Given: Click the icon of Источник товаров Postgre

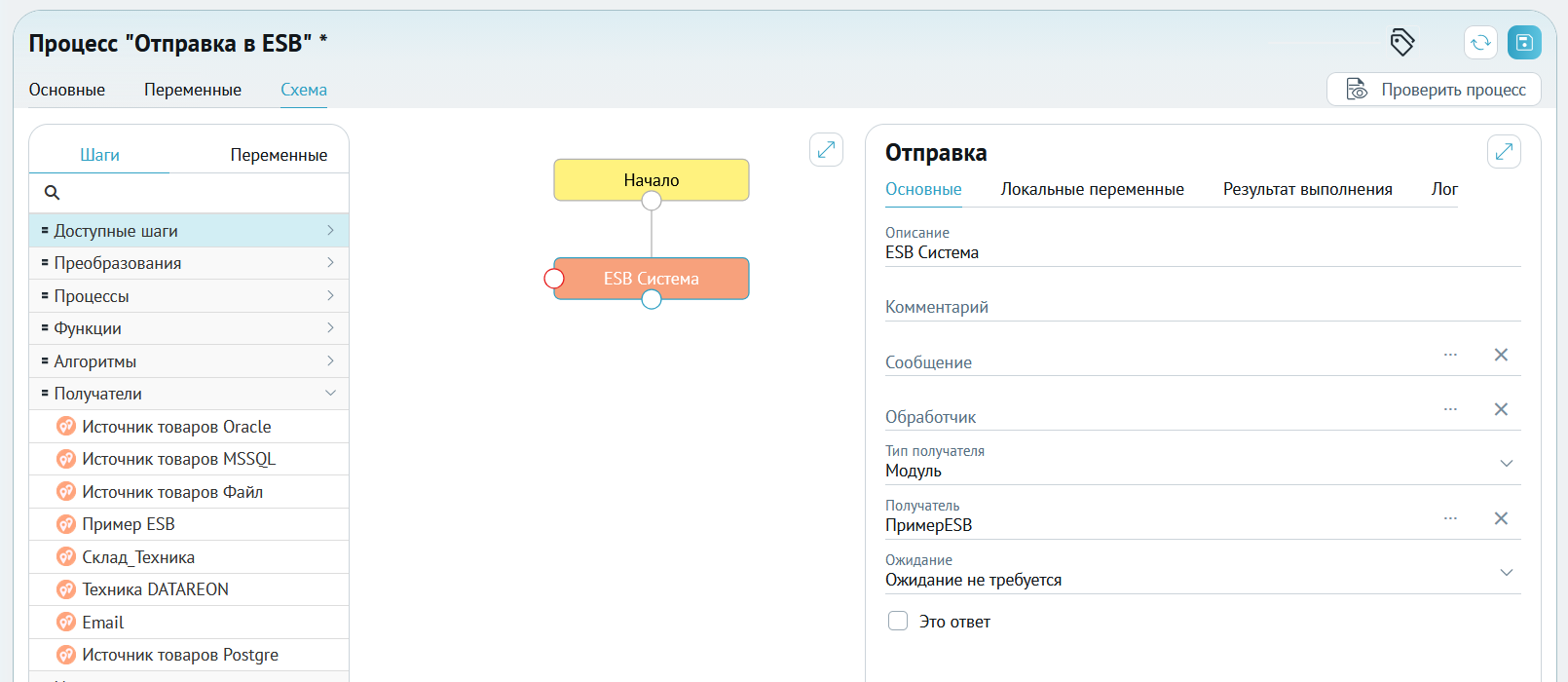Looking at the screenshot, I should coord(66,655).
